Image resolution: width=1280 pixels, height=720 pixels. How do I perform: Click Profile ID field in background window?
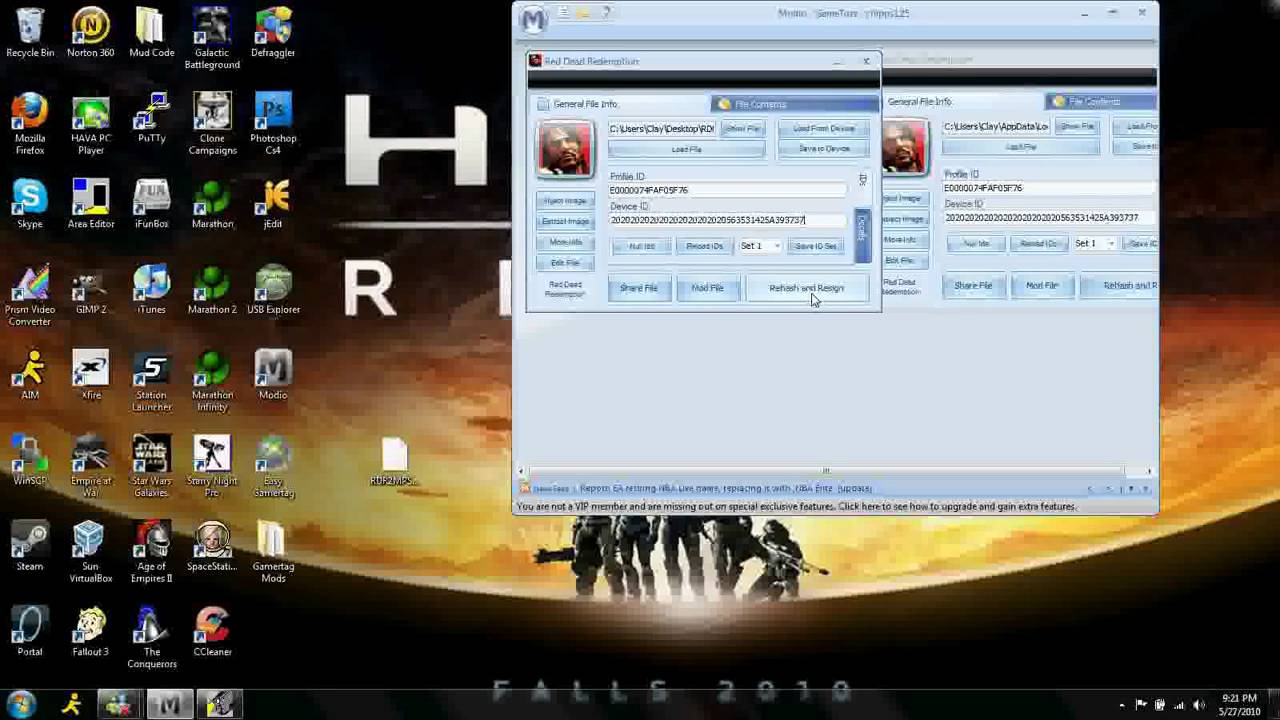pyautogui.click(x=1050, y=188)
